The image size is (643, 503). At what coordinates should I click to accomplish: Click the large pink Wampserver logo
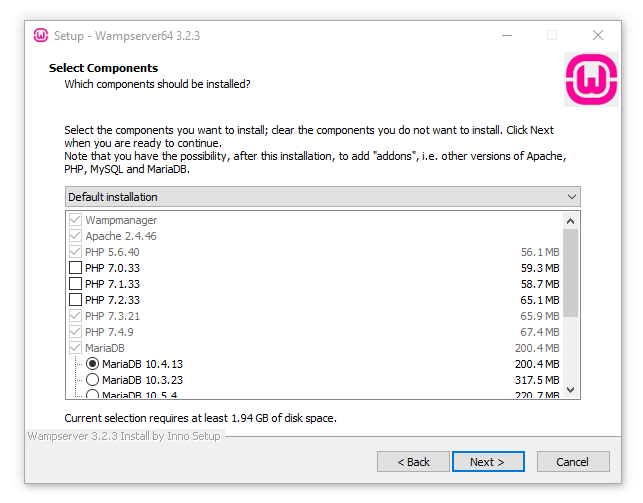(591, 80)
